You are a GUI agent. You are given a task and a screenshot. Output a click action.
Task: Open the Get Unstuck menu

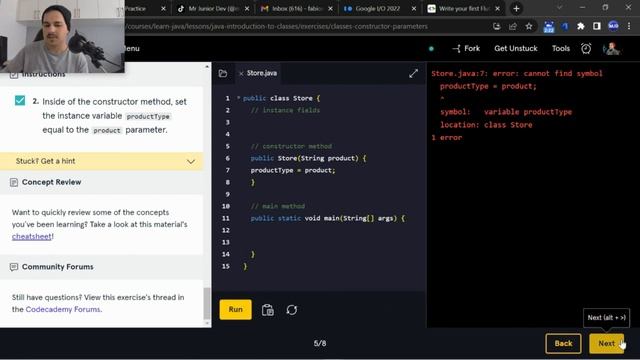[516, 49]
